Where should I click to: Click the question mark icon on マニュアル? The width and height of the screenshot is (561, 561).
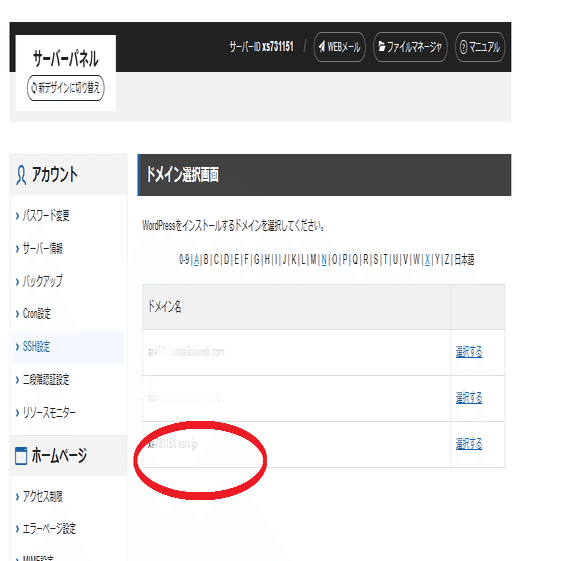click(463, 47)
